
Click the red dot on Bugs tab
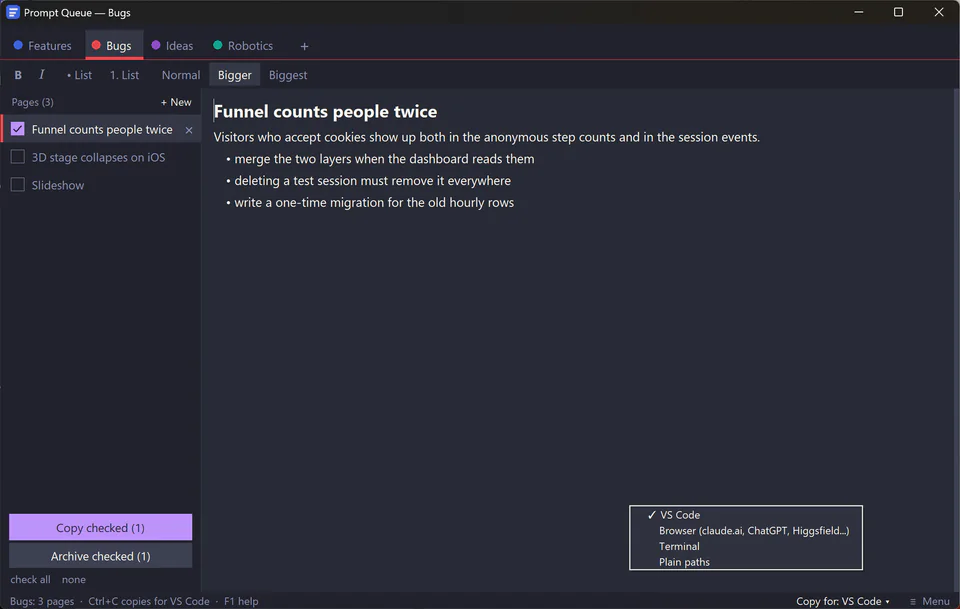(x=96, y=45)
